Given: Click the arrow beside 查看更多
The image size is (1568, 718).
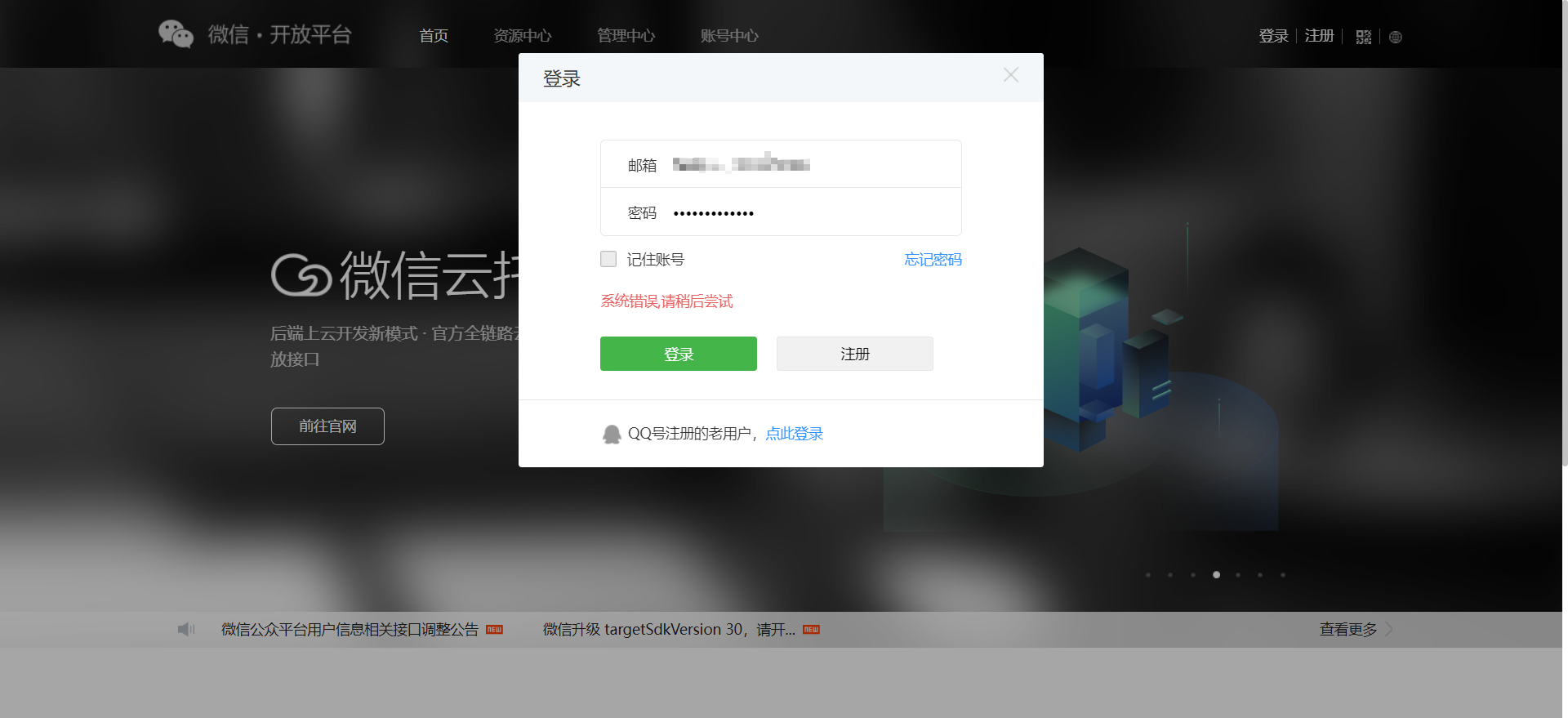Looking at the screenshot, I should (x=1389, y=629).
